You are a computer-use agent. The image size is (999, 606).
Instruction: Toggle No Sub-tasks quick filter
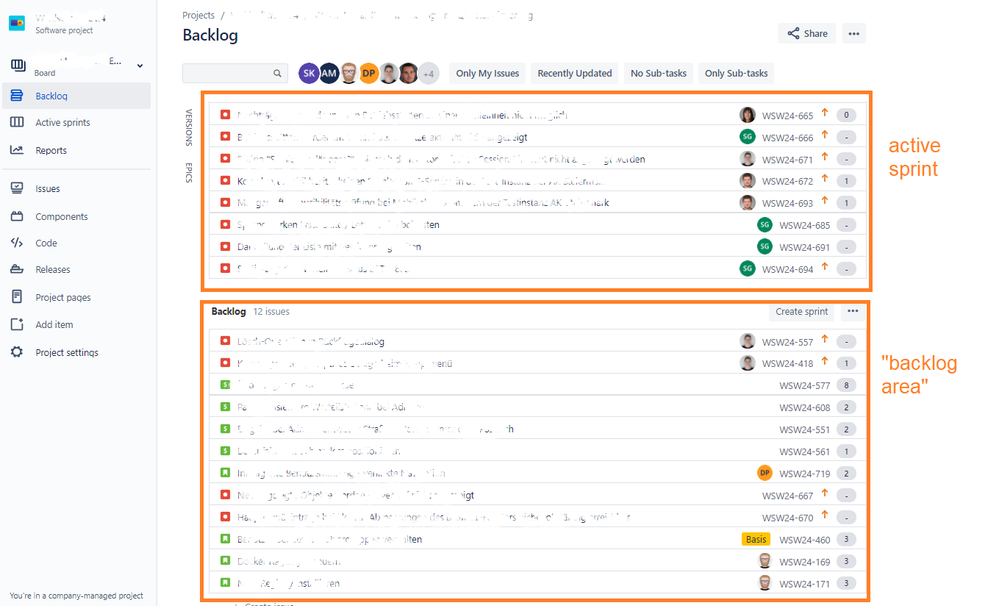click(658, 73)
